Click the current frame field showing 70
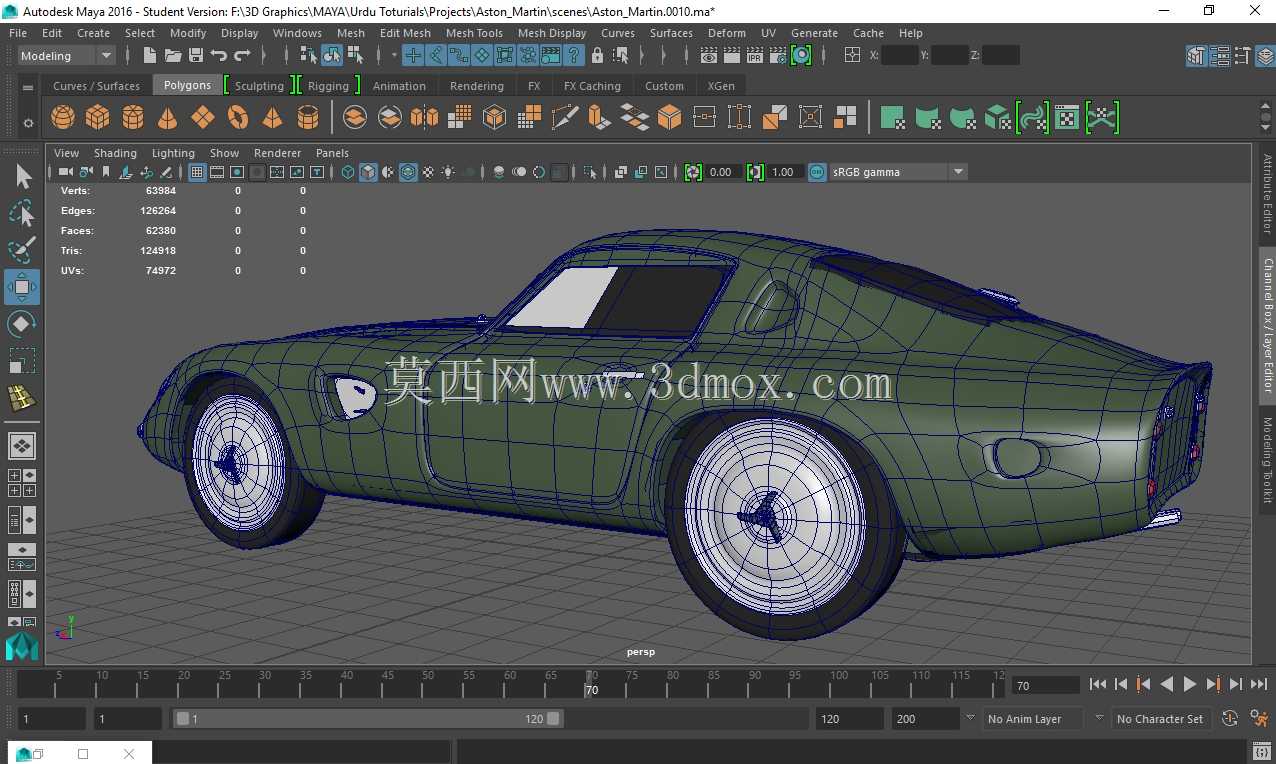Screen dimensions: 1276x764 tap(1045, 685)
